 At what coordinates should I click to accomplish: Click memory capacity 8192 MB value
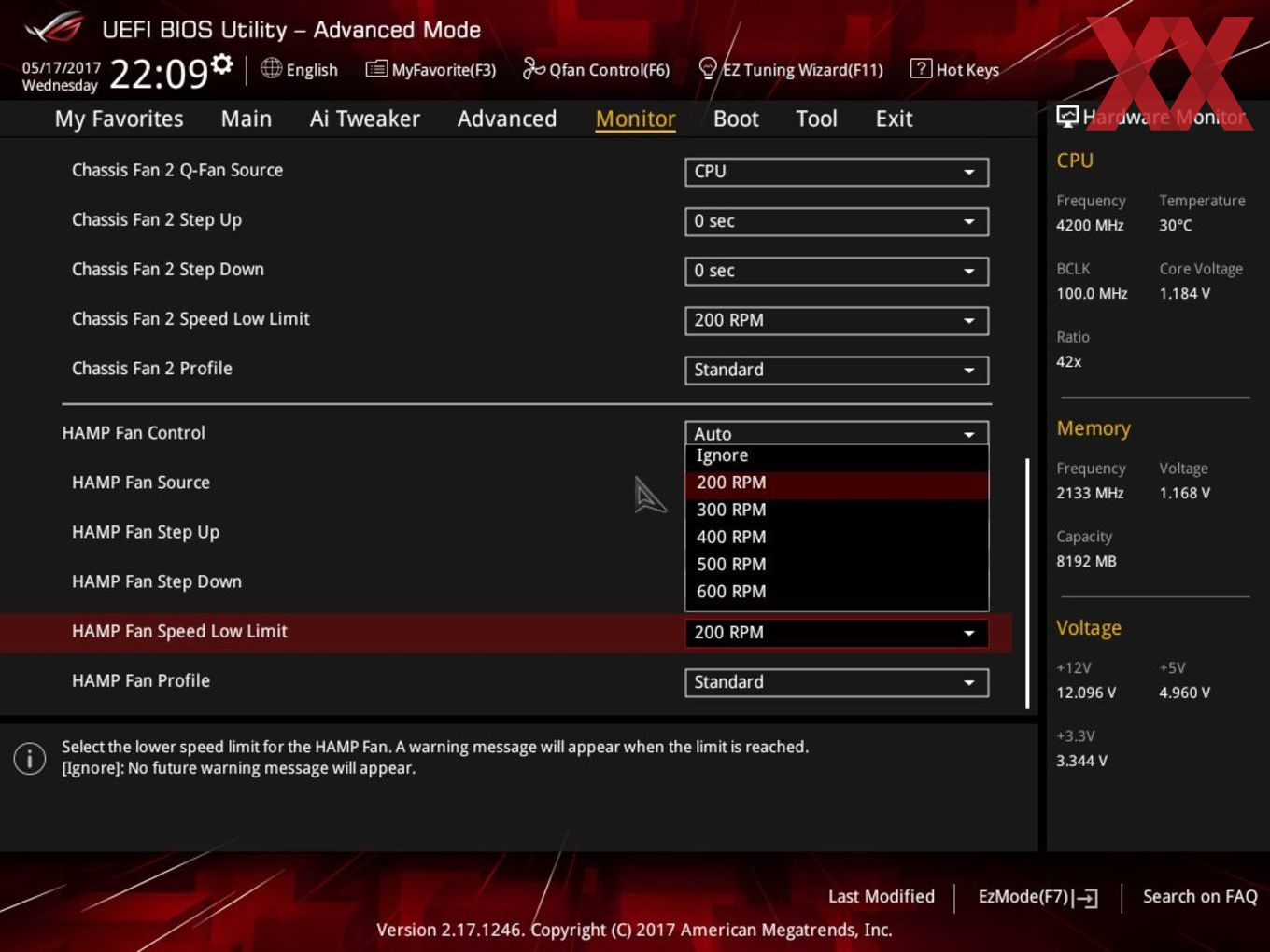(1086, 561)
